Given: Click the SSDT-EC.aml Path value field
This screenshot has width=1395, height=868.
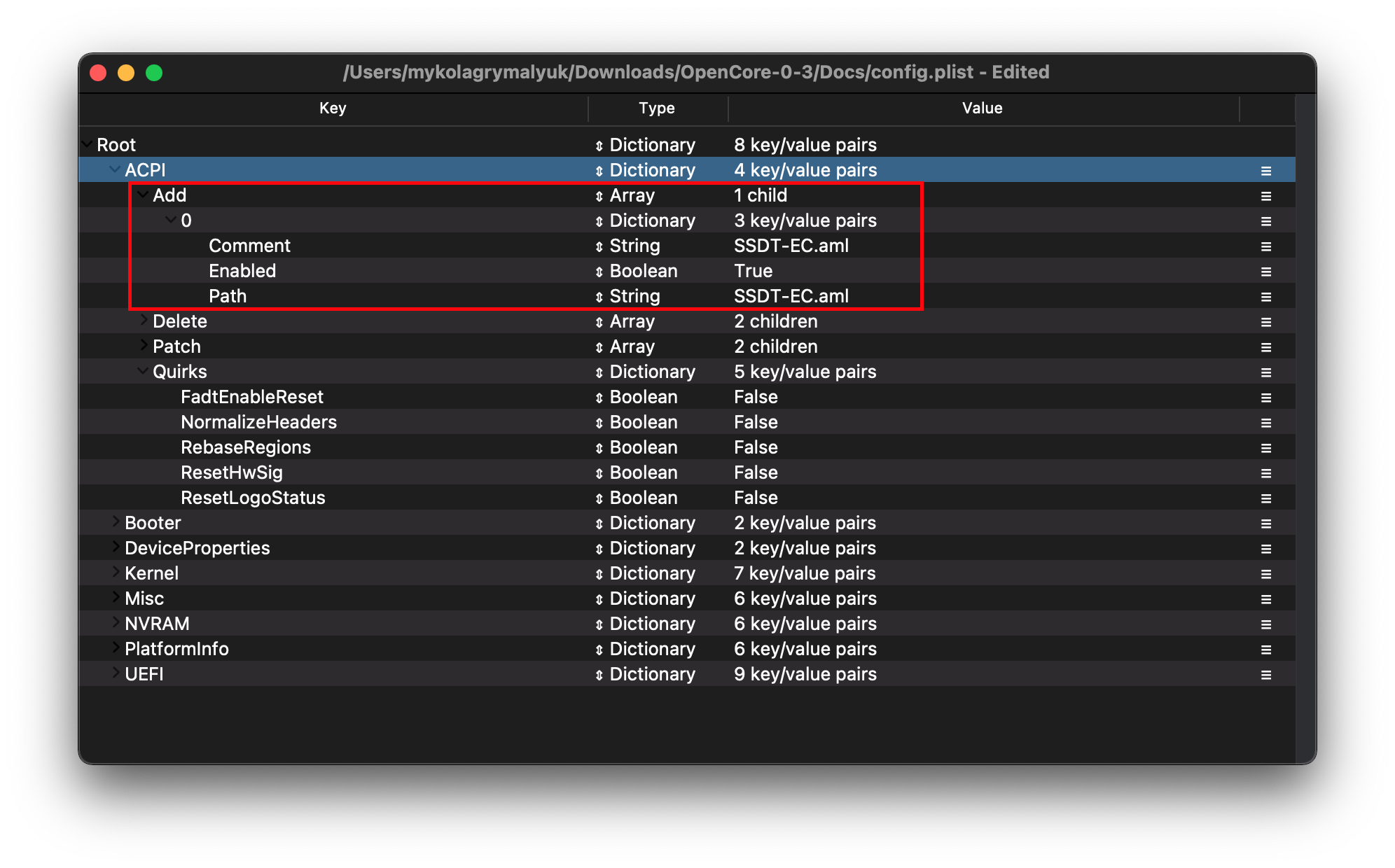Looking at the screenshot, I should coord(791,296).
